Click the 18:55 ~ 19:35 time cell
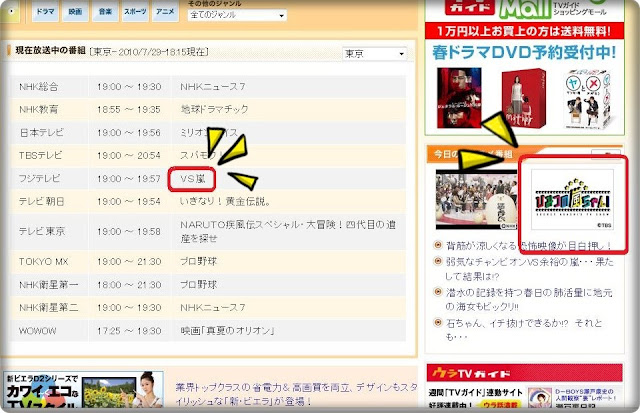 [129, 109]
